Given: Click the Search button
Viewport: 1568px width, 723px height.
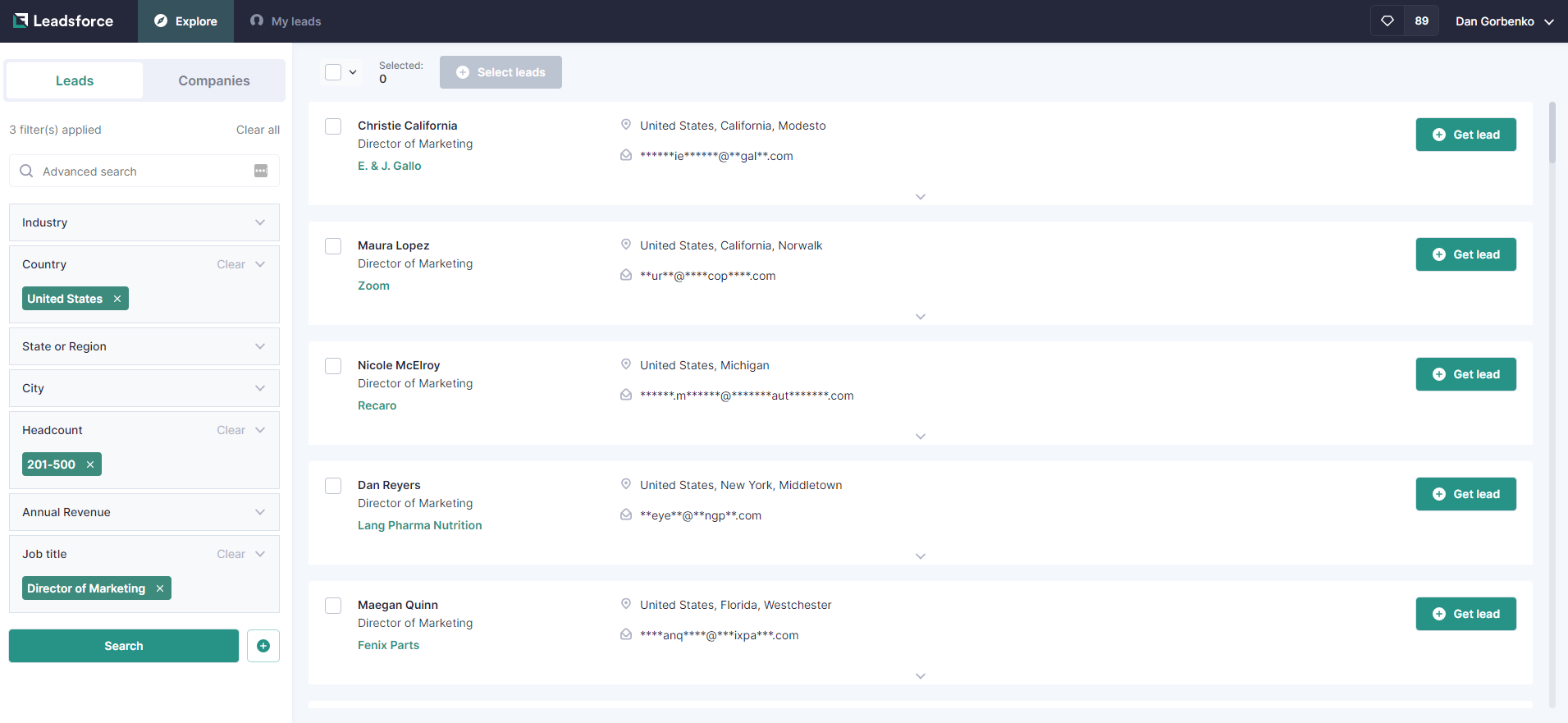Looking at the screenshot, I should pyautogui.click(x=124, y=646).
